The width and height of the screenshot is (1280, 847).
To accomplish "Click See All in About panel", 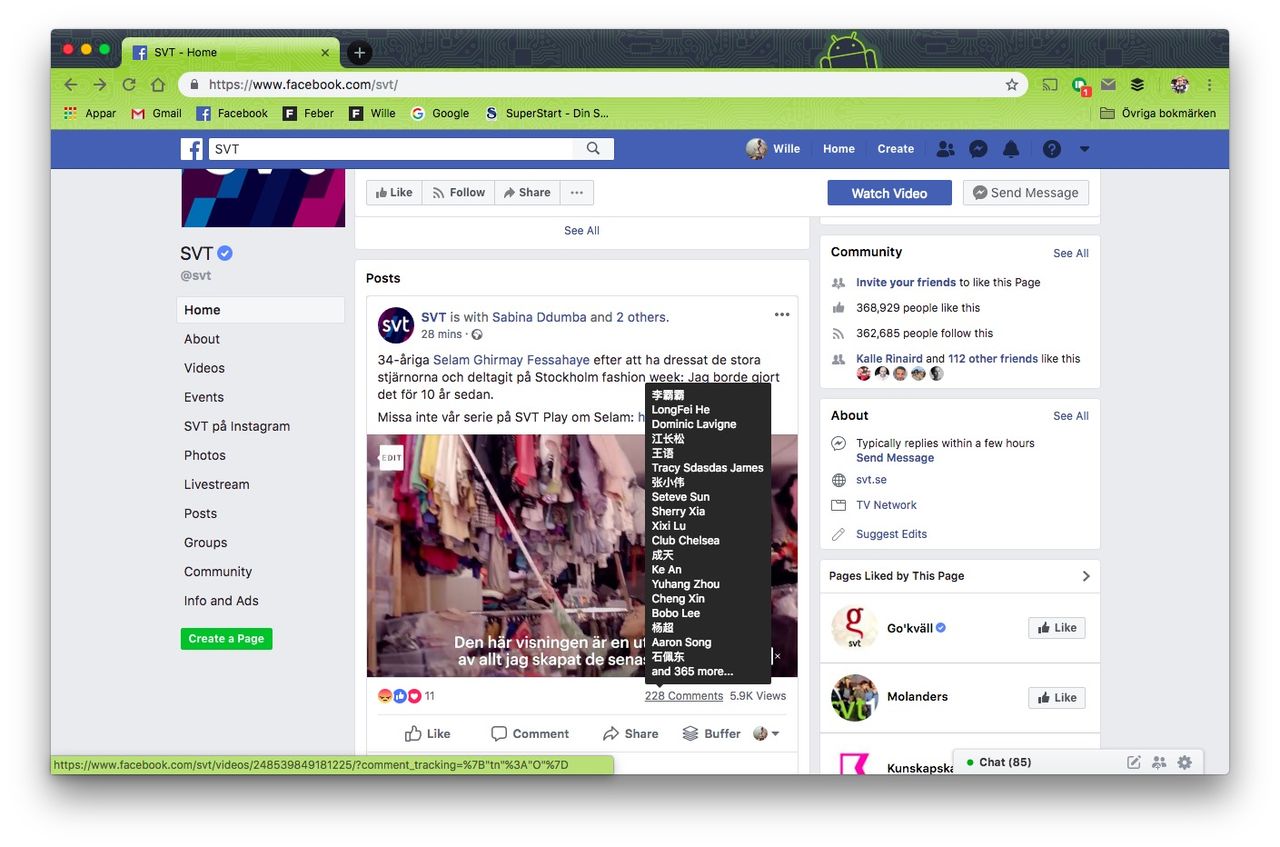I will coord(1071,416).
